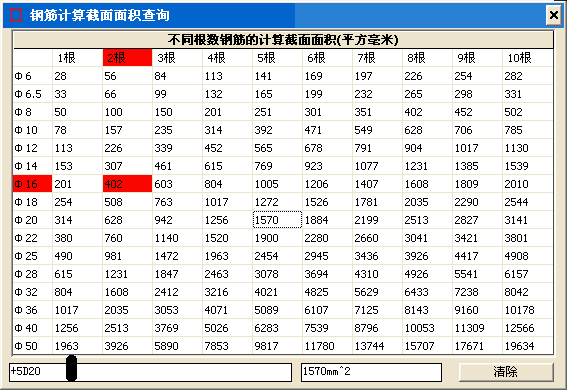Select the 3根 column header
The image size is (567, 390).
[177, 58]
